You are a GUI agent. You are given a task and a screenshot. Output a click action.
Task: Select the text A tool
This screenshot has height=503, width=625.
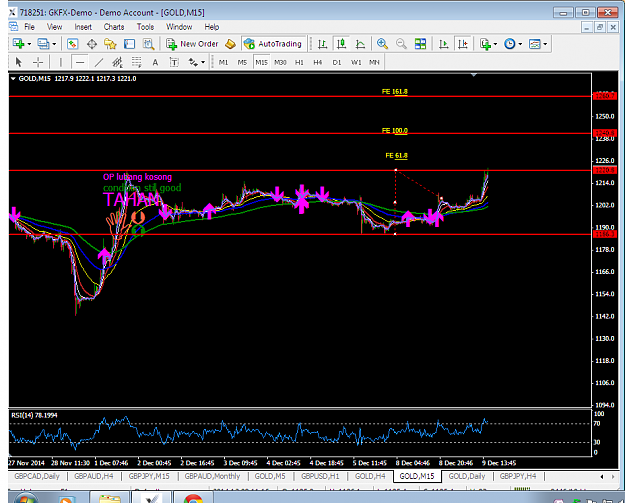pos(155,62)
